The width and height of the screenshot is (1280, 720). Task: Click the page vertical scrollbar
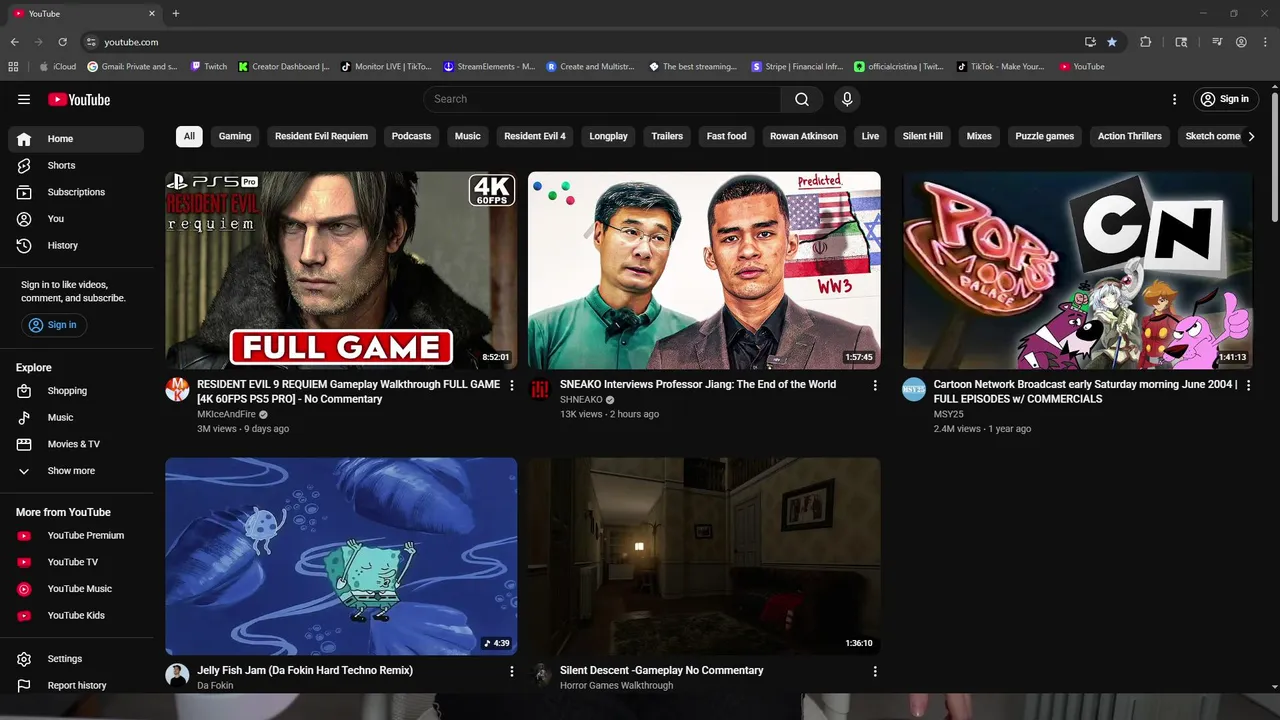click(1274, 157)
